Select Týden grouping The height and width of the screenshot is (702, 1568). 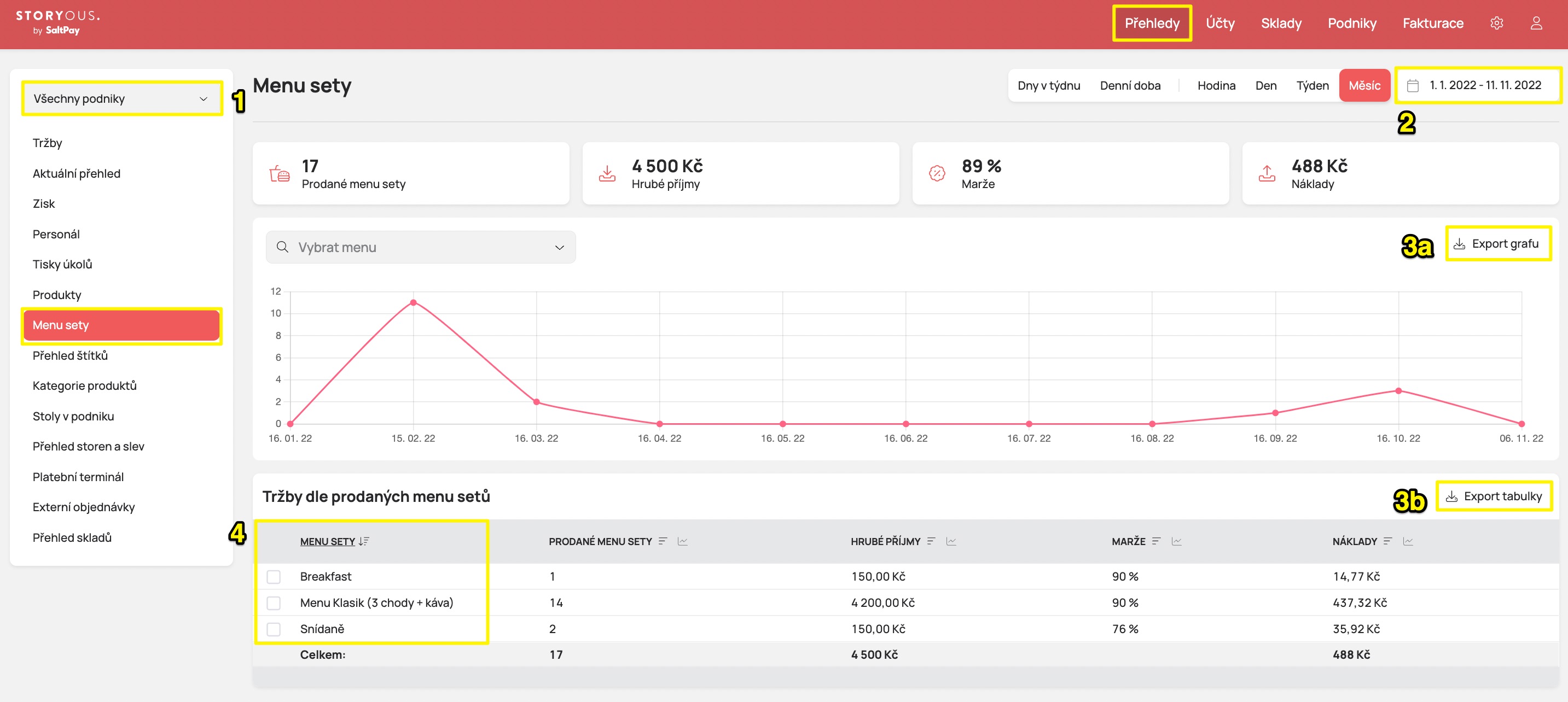point(1312,86)
